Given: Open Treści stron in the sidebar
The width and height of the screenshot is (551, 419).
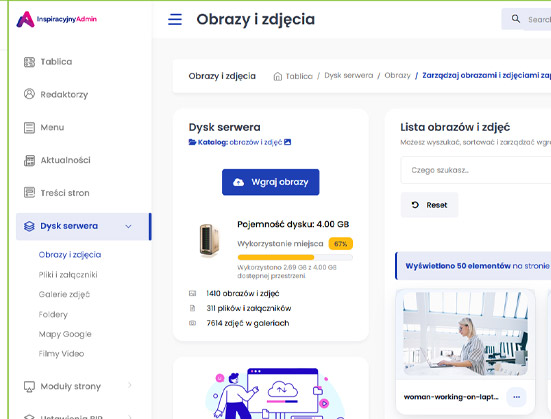Looking at the screenshot, I should (x=65, y=193).
